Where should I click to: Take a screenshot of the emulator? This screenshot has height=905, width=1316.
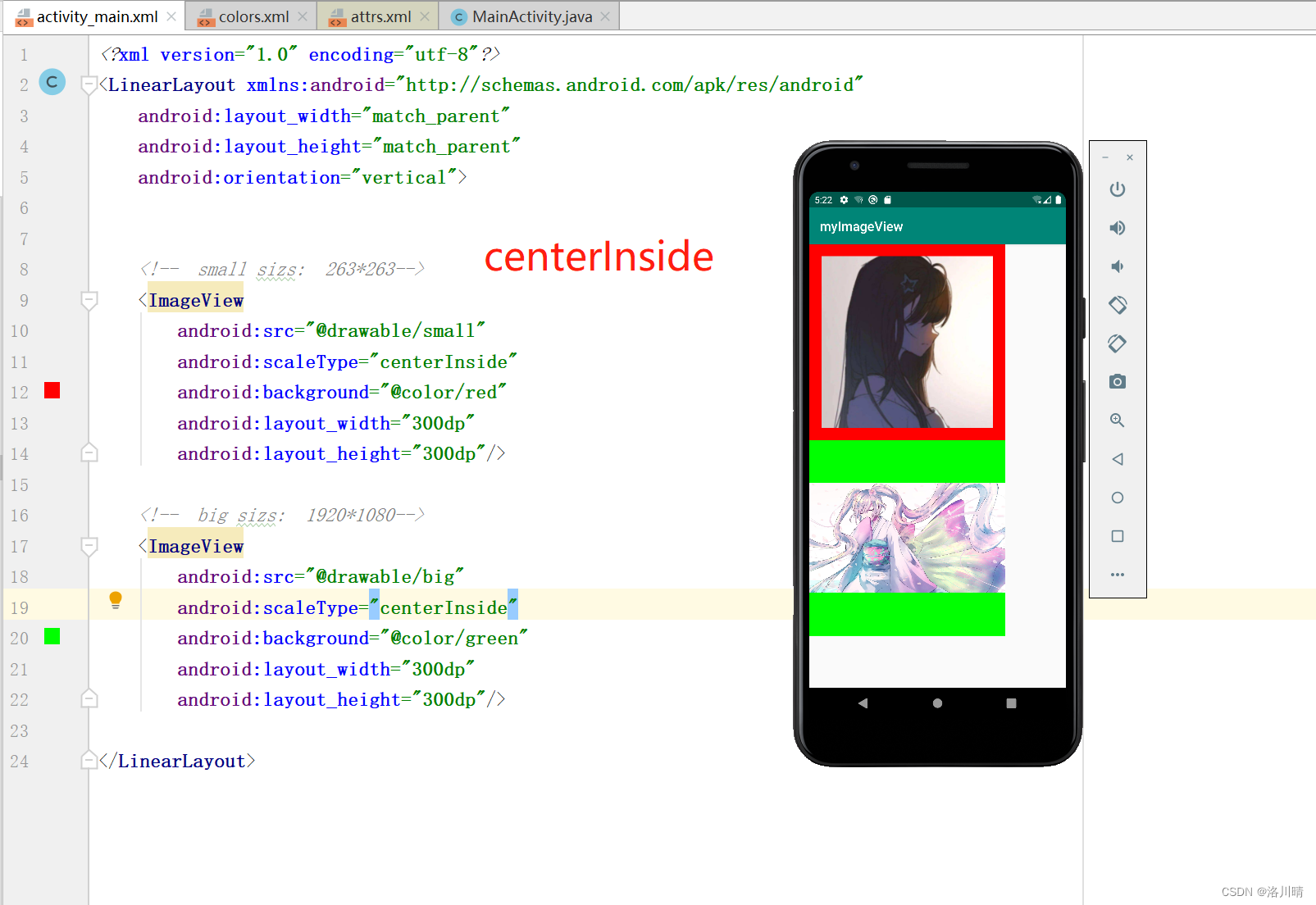click(x=1118, y=381)
